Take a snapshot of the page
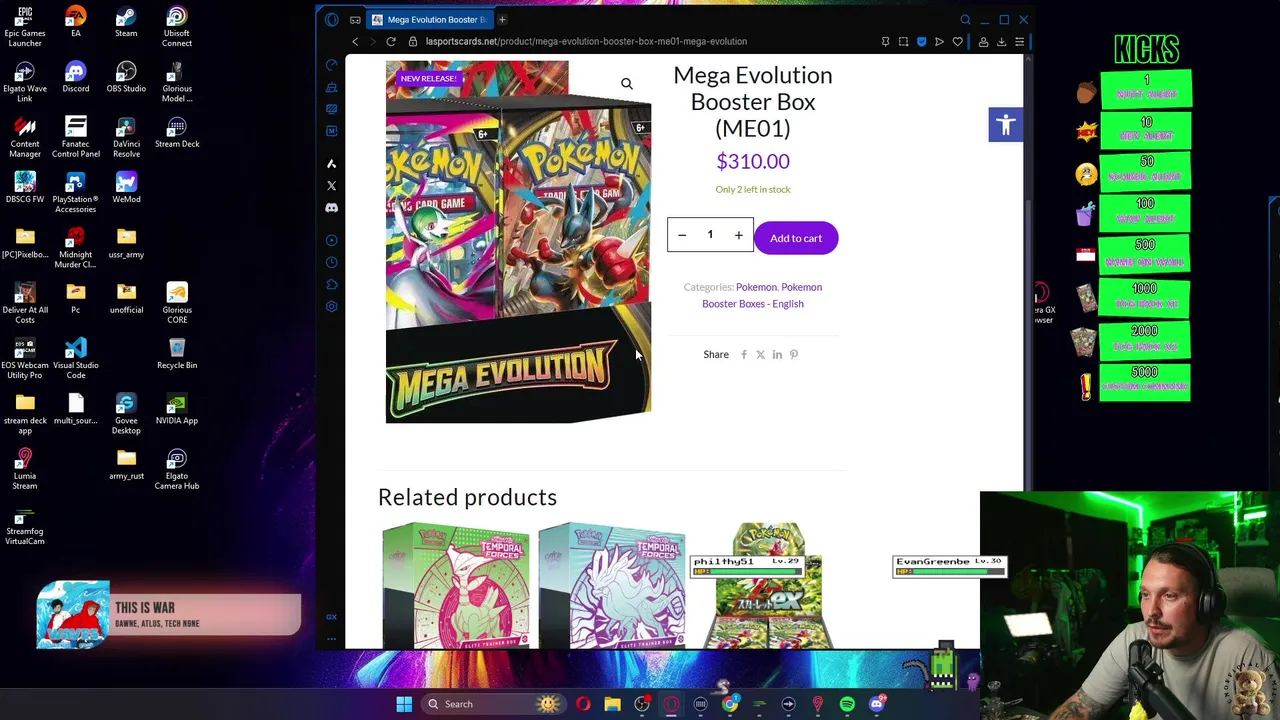 (x=903, y=41)
